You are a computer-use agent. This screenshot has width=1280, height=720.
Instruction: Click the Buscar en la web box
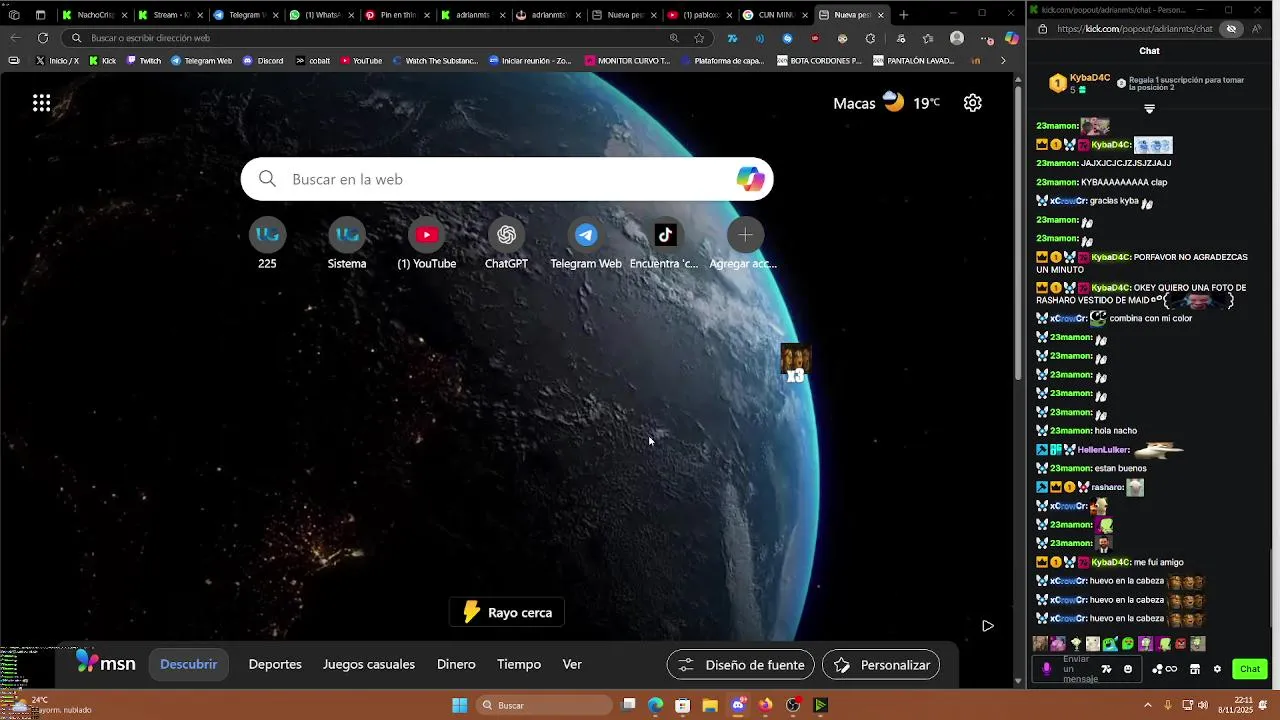click(x=507, y=179)
